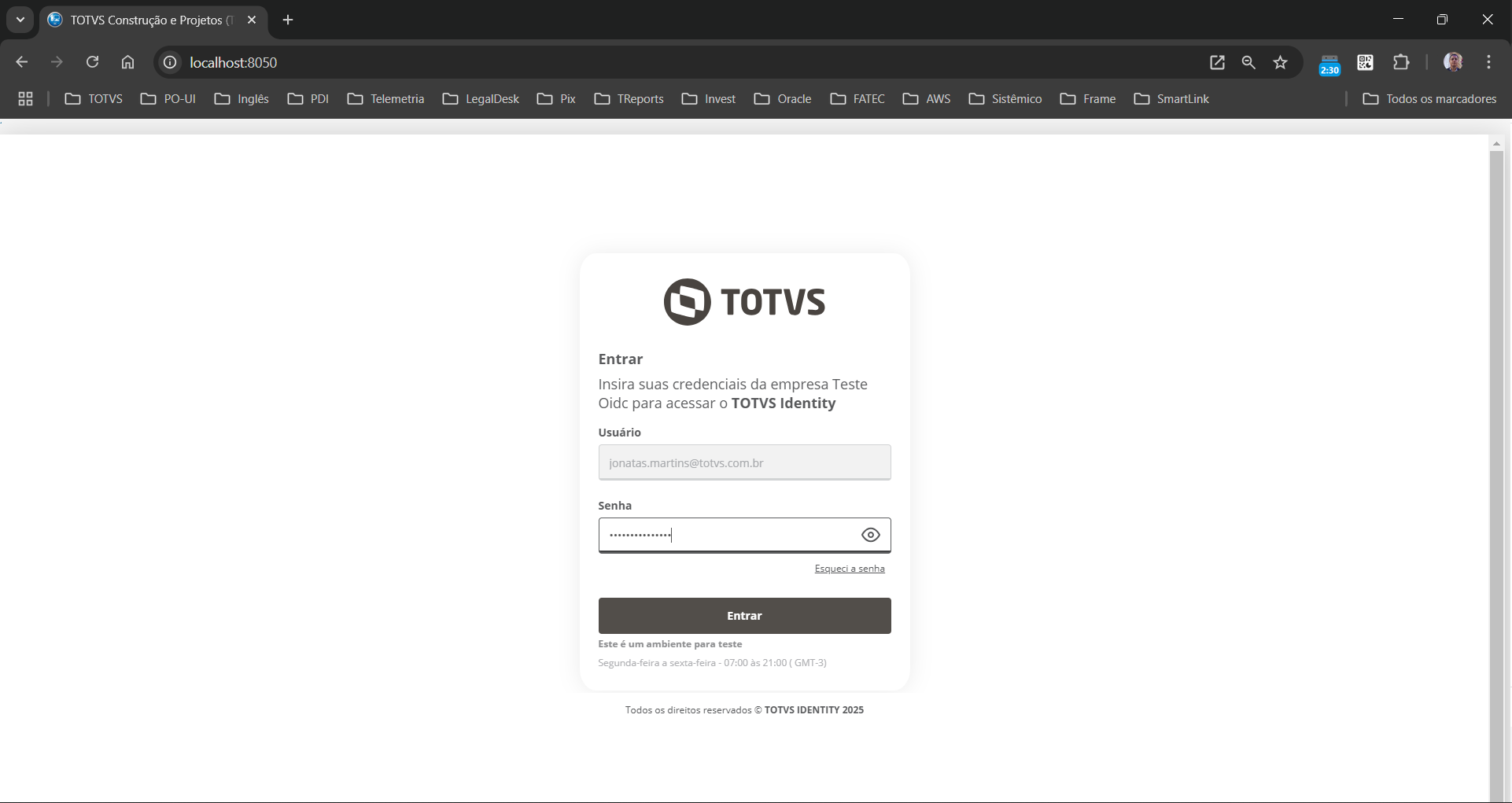Screen dimensions: 1512x803
Task: Click the Entrar login button
Action: [744, 616]
